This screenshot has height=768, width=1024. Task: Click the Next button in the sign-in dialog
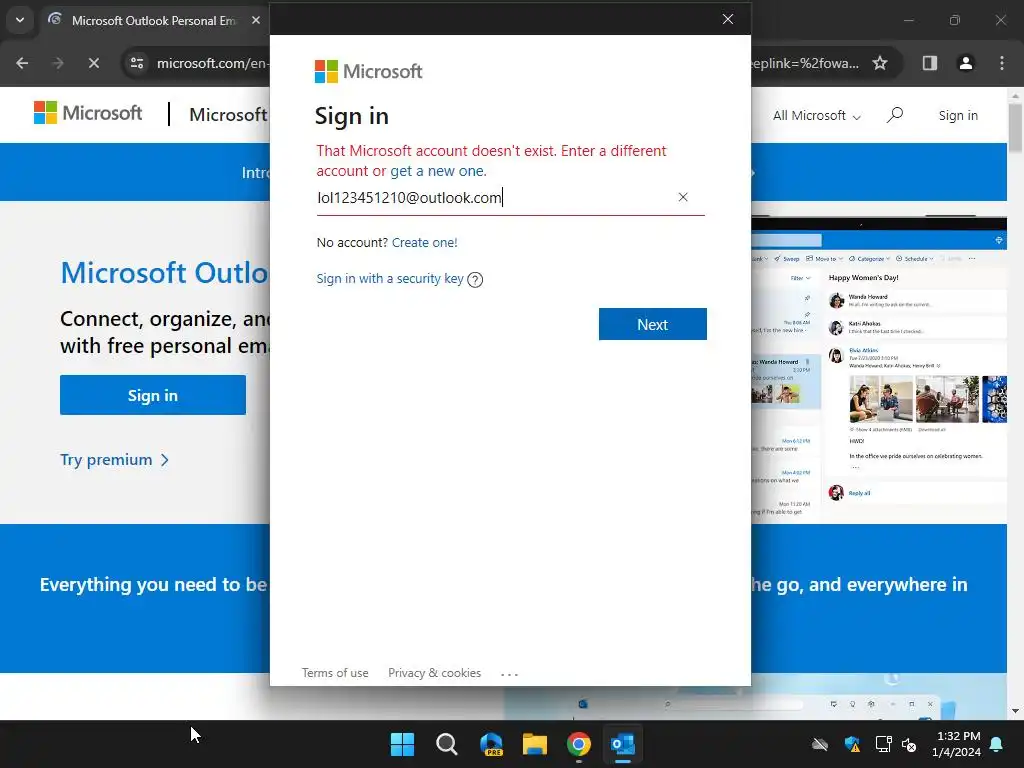(x=652, y=324)
